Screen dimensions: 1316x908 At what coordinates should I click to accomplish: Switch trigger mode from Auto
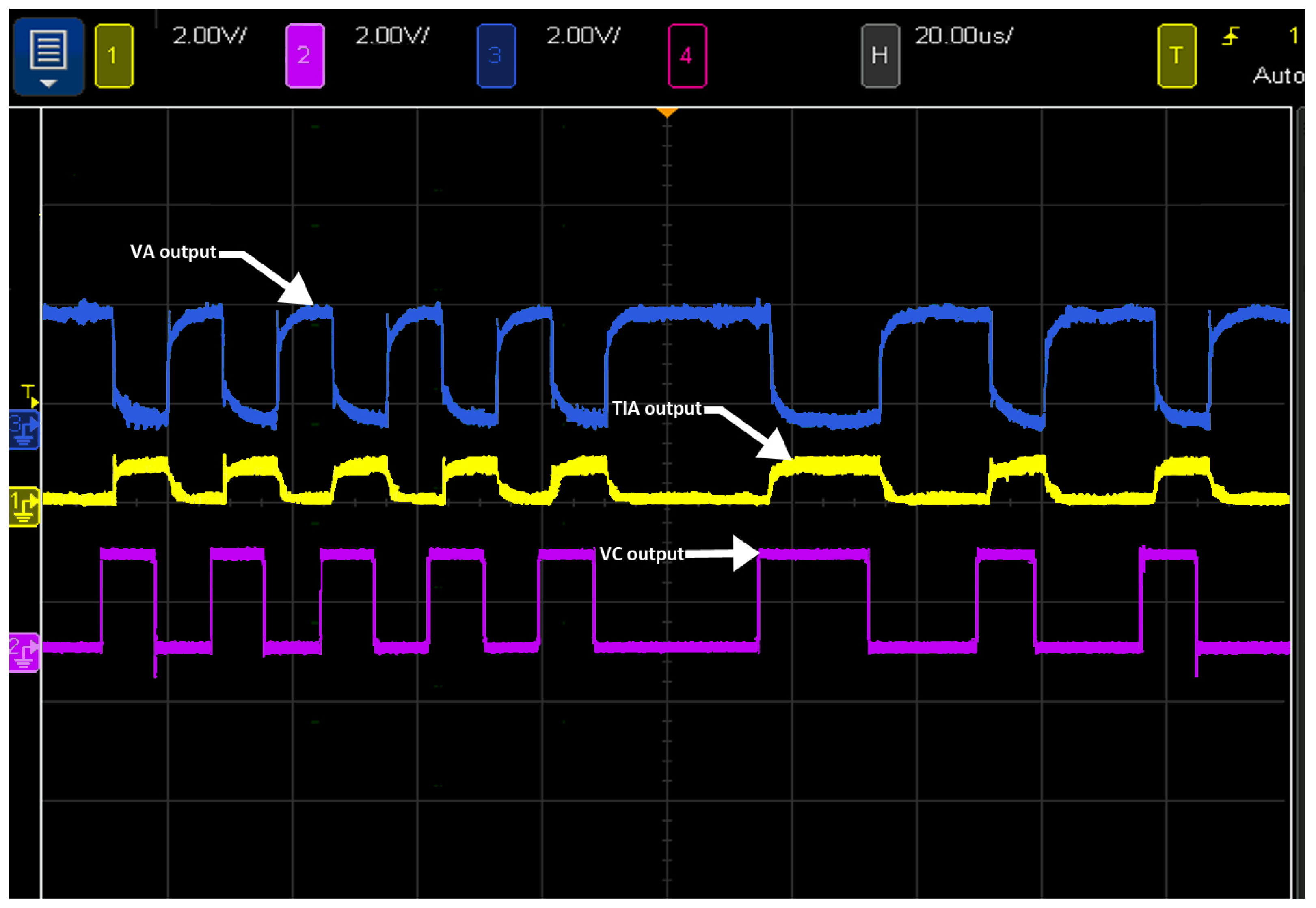pyautogui.click(x=1279, y=76)
